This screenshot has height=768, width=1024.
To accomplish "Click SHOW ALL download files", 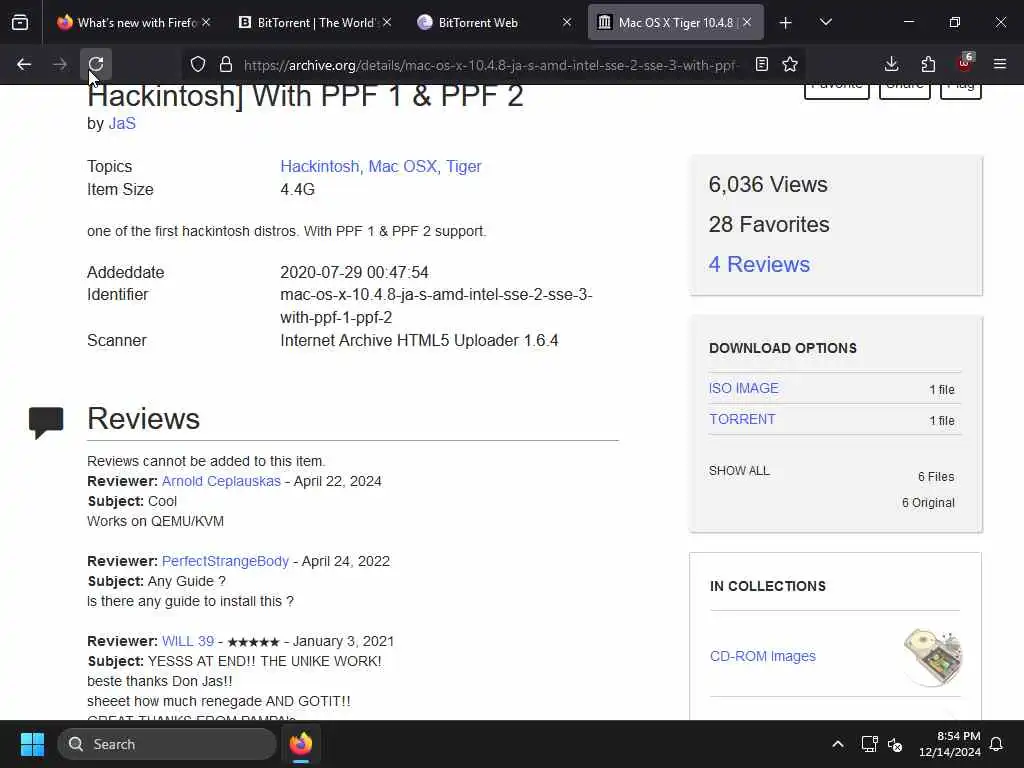I will point(739,471).
